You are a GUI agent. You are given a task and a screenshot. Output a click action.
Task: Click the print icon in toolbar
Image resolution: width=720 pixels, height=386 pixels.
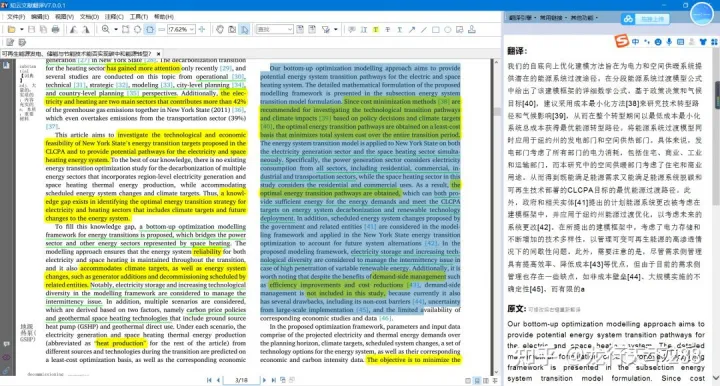[x=55, y=29]
